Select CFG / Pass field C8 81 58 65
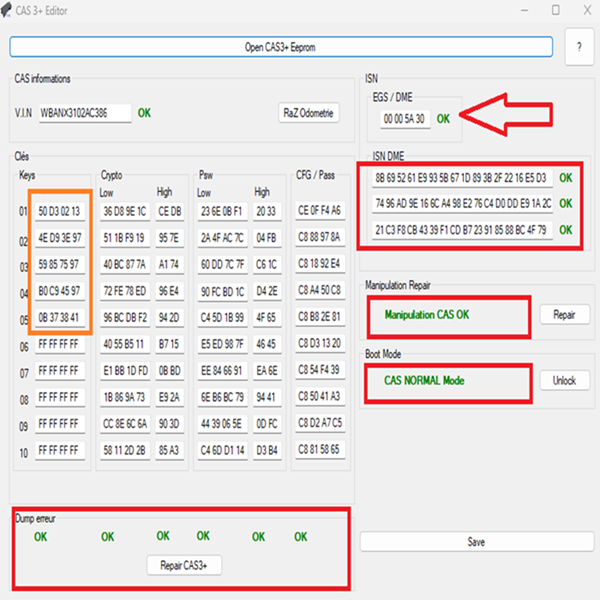600x600 pixels. coord(320,450)
